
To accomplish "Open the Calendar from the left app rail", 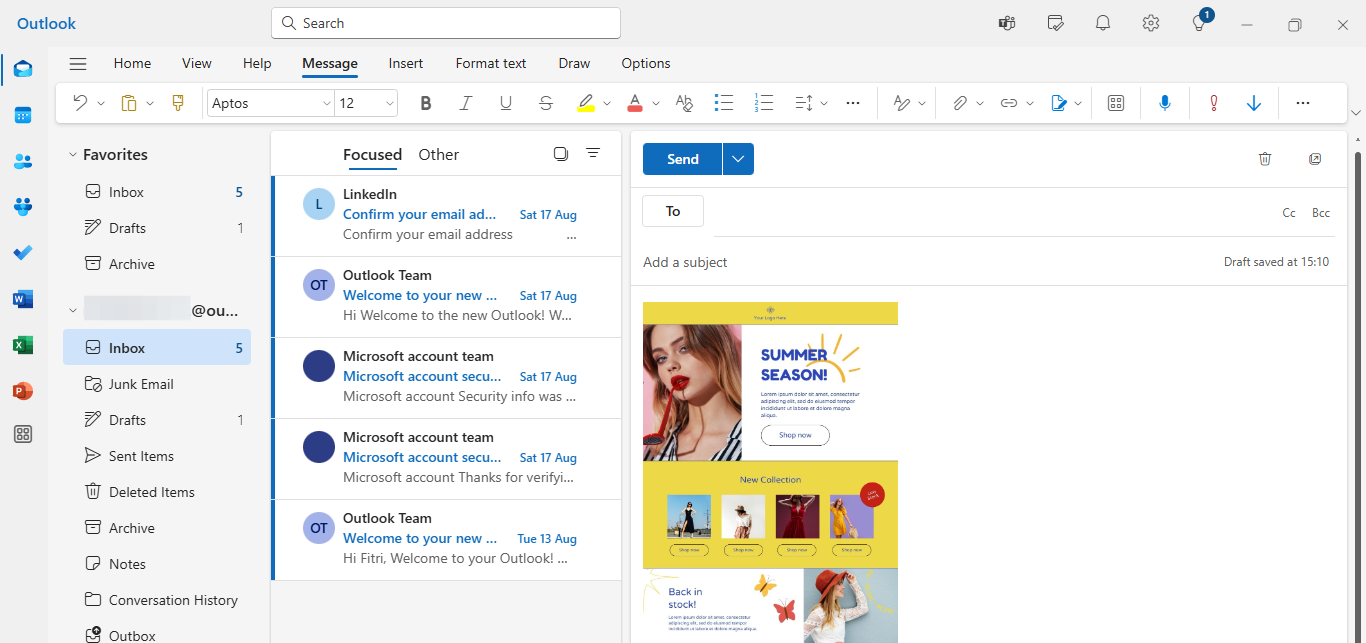I will pyautogui.click(x=22, y=115).
